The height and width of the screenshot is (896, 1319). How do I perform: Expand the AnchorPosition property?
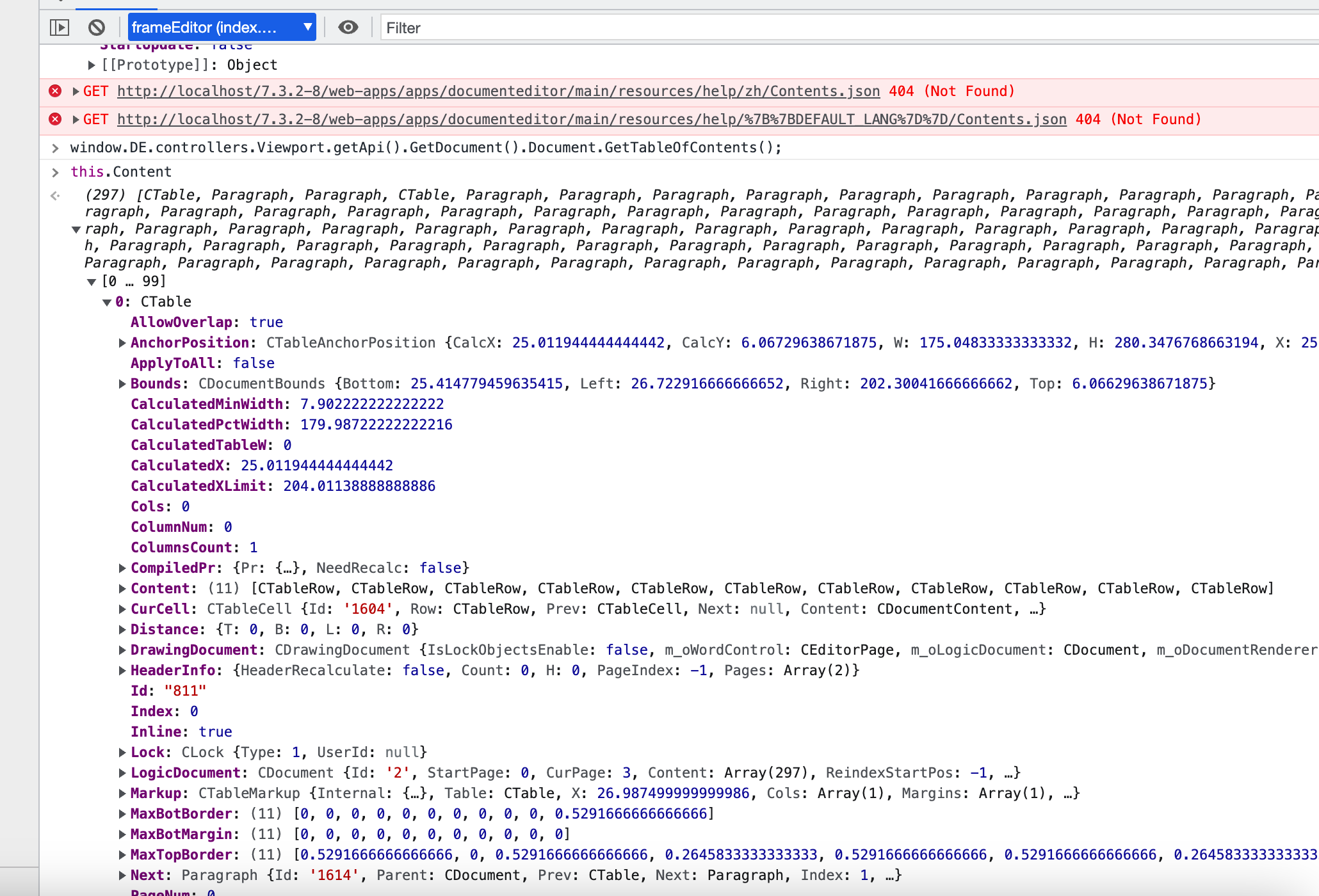[x=122, y=342]
